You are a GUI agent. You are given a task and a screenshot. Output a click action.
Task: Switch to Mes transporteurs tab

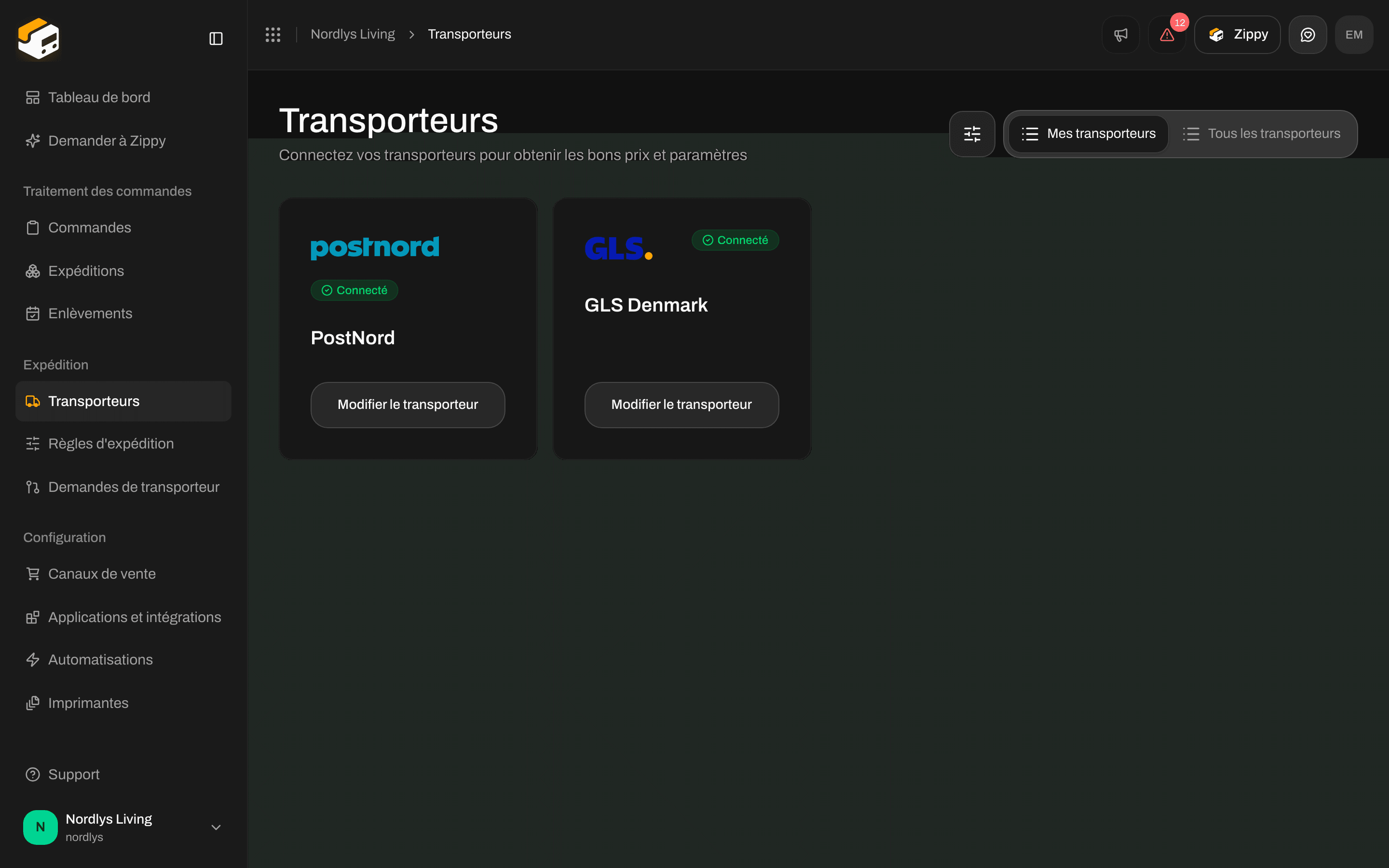tap(1088, 134)
